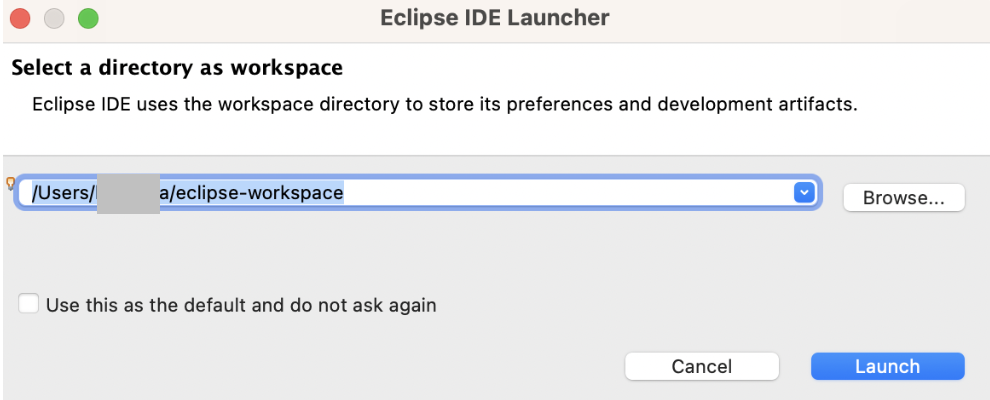Close the Eclipse IDE Launcher window

coord(21,19)
